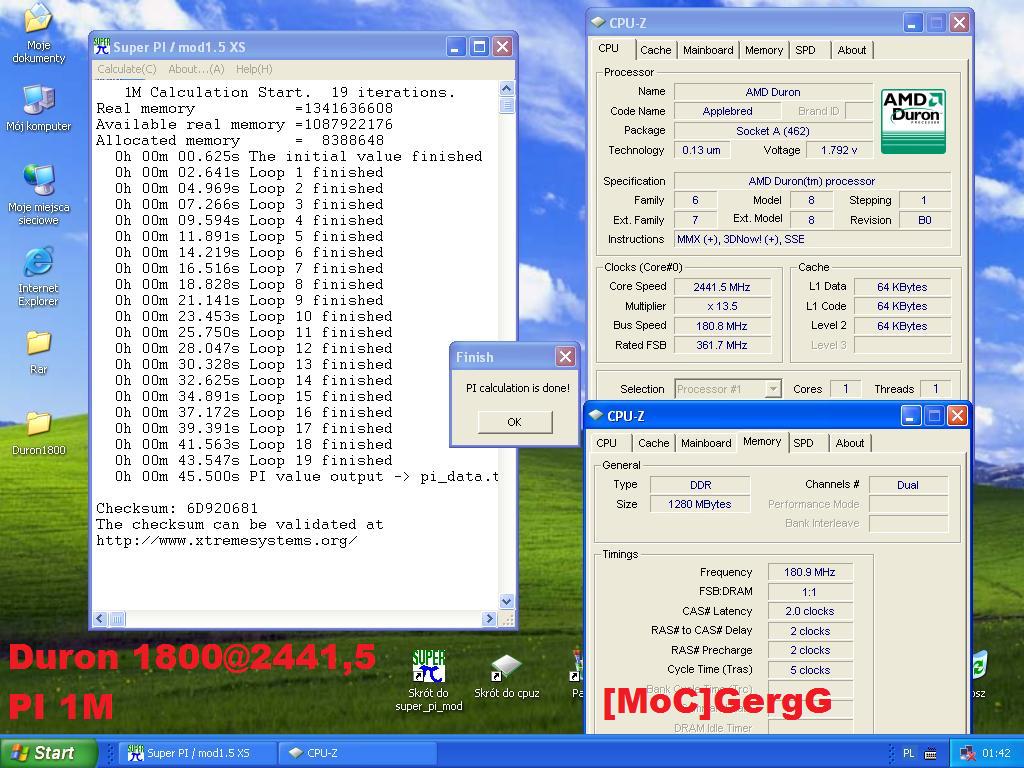The height and width of the screenshot is (768, 1024).
Task: Select SPD tab in lower CPU-Z window
Action: [803, 443]
